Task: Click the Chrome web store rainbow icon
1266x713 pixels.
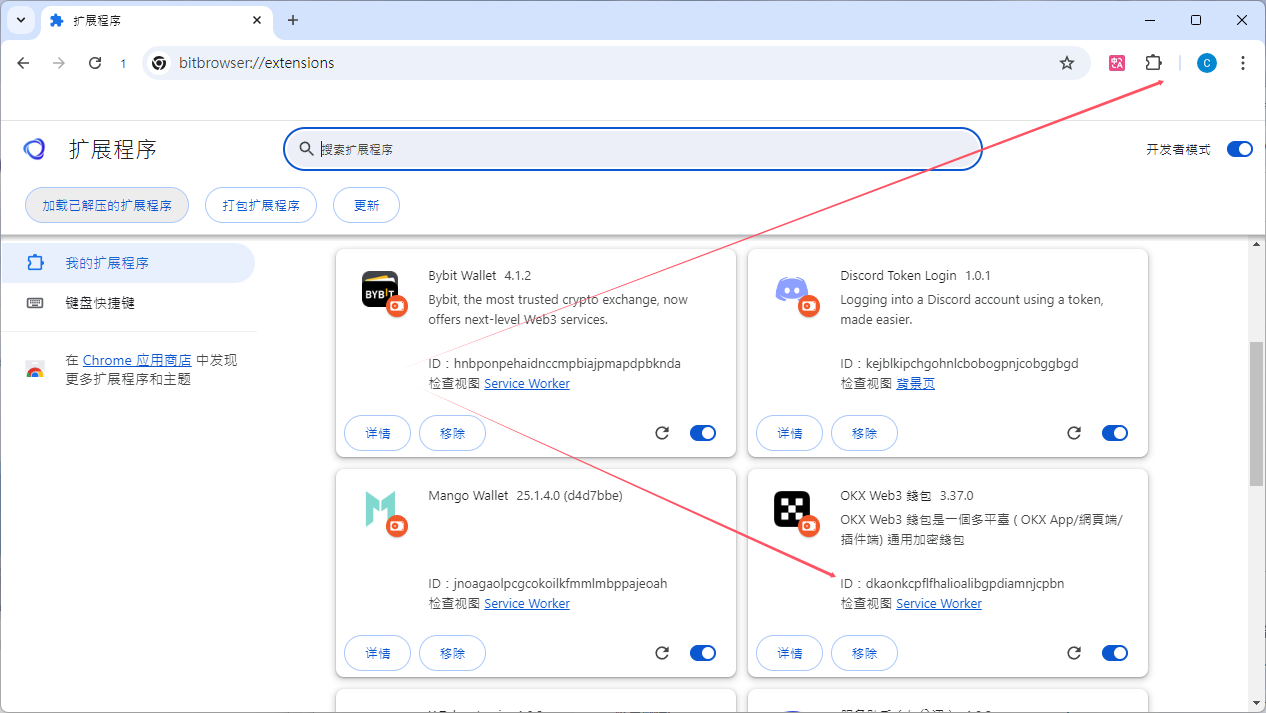Action: point(35,370)
